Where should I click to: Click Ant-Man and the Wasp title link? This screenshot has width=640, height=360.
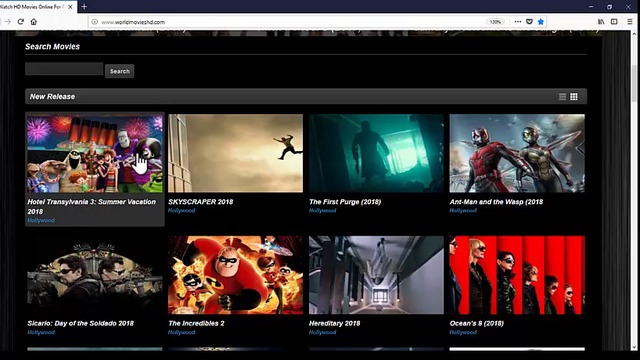coord(496,202)
